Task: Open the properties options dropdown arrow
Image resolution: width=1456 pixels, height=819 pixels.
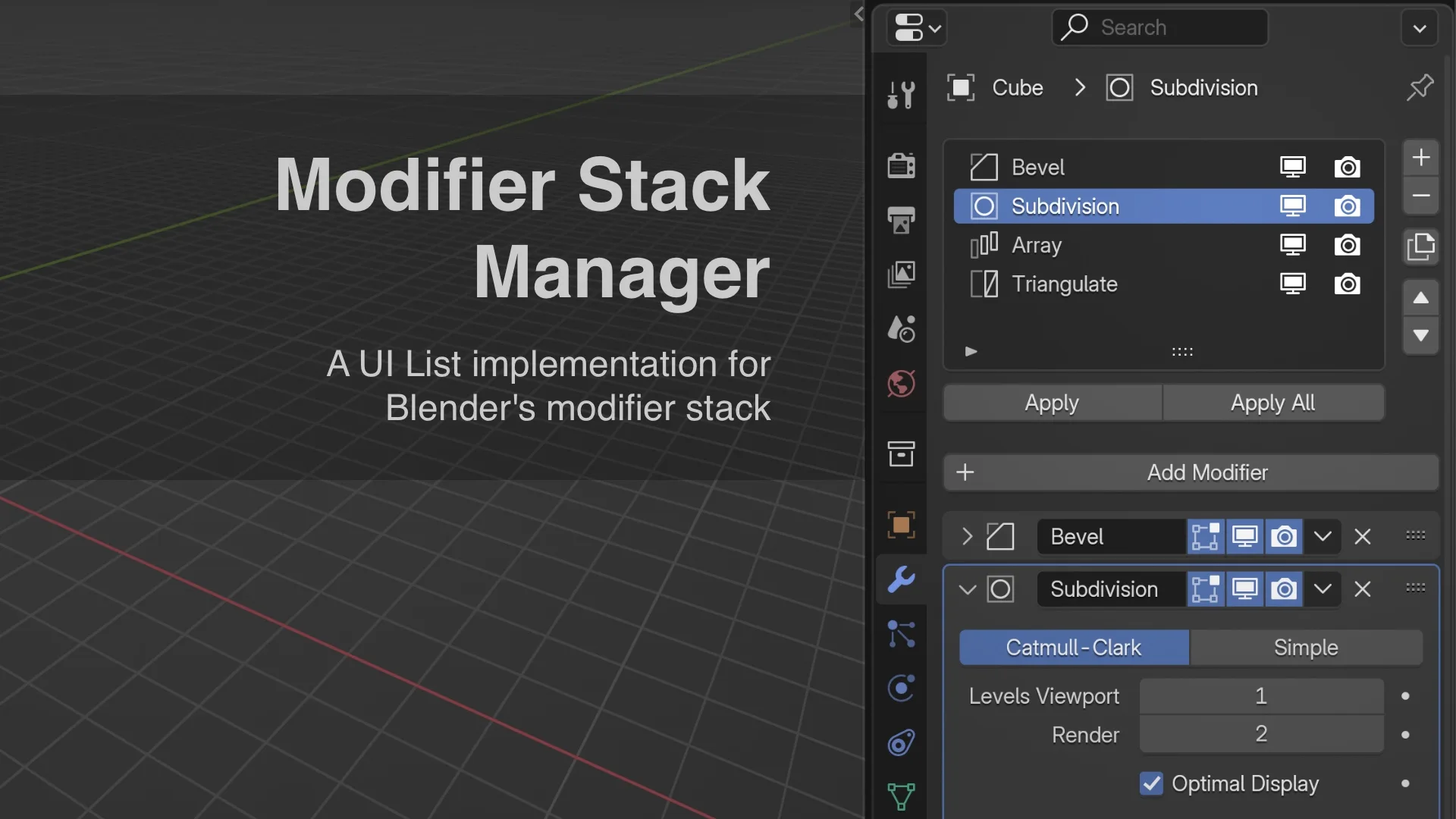Action: (x=1420, y=29)
